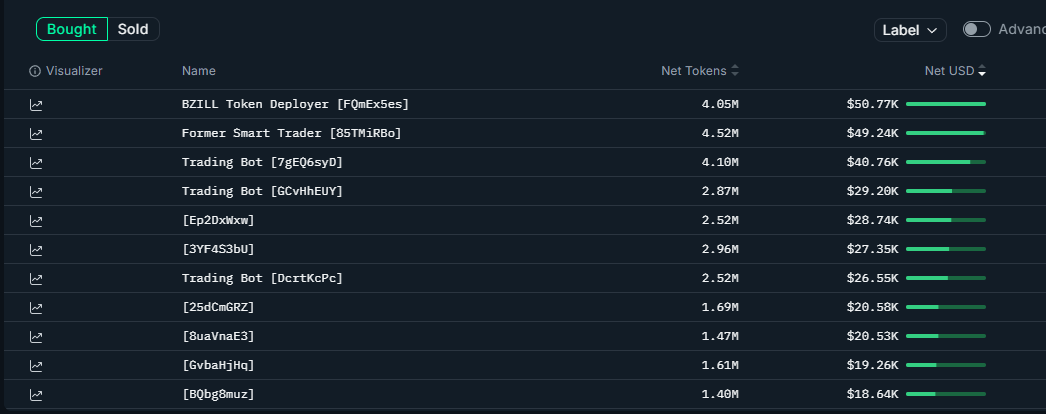Open visualizer chart for BQbg8muz row
This screenshot has width=1046, height=414.
[x=36, y=395]
